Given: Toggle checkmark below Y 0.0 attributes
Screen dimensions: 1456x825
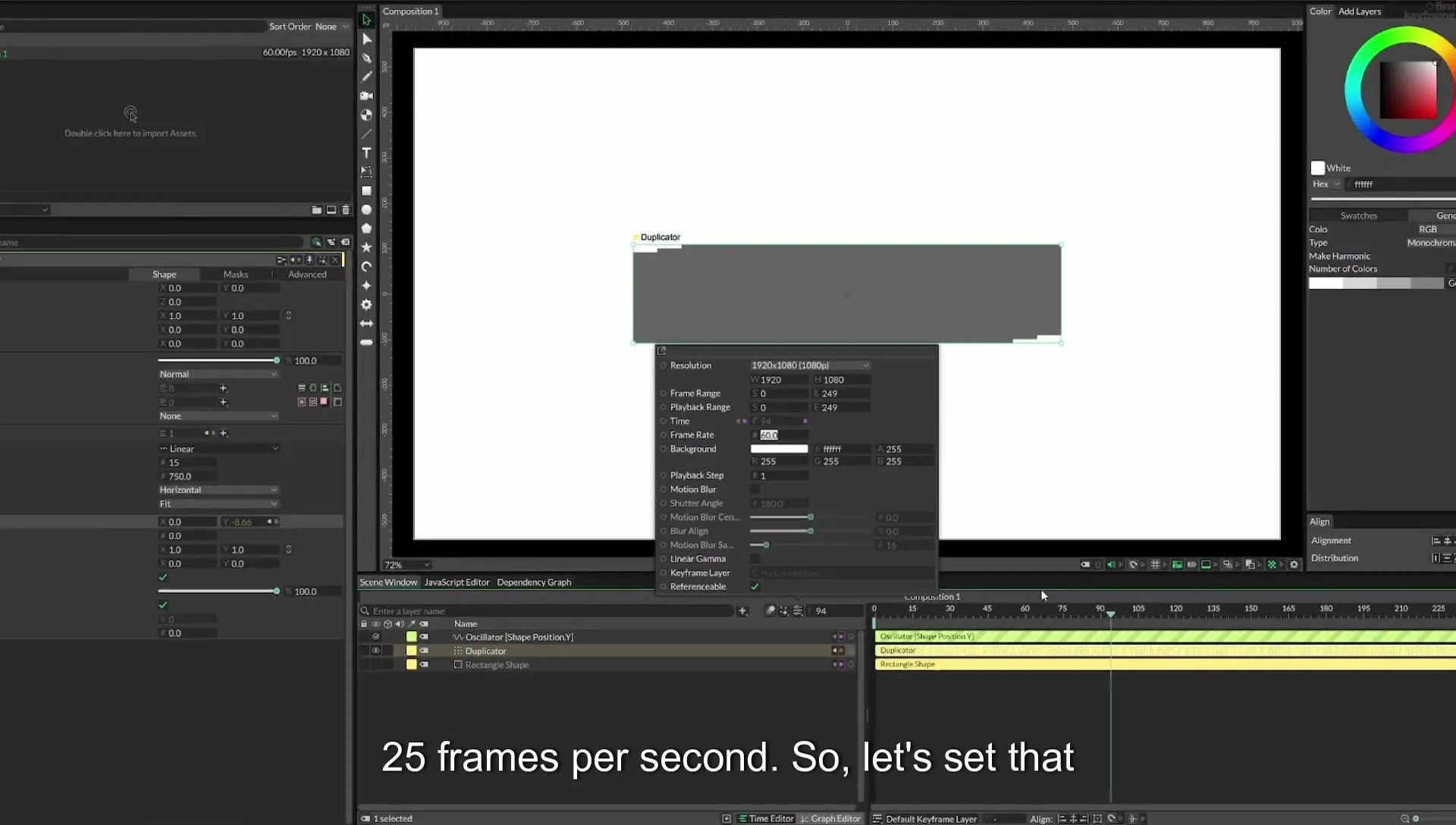Looking at the screenshot, I should (163, 578).
